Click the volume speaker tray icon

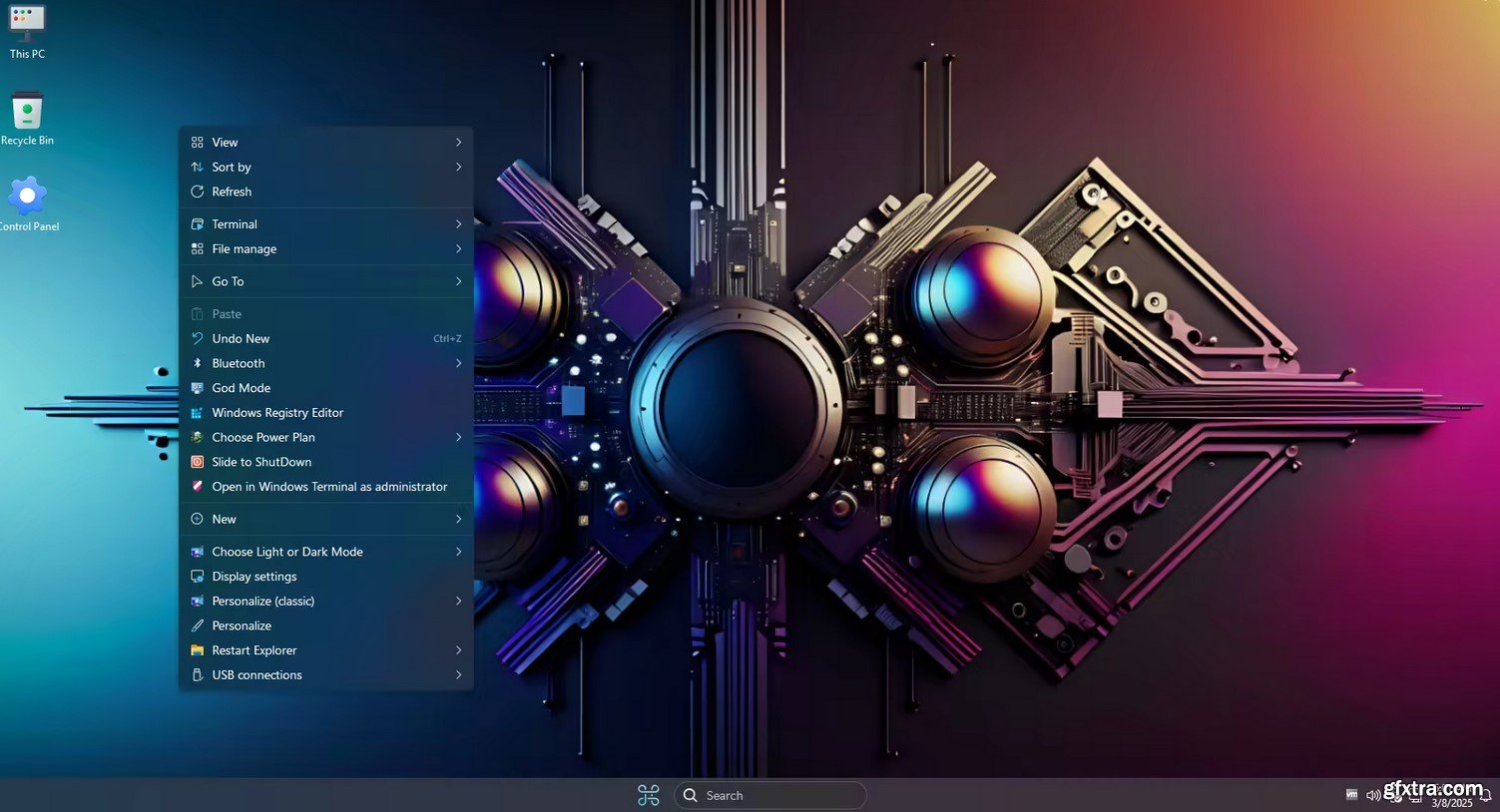(x=1373, y=795)
